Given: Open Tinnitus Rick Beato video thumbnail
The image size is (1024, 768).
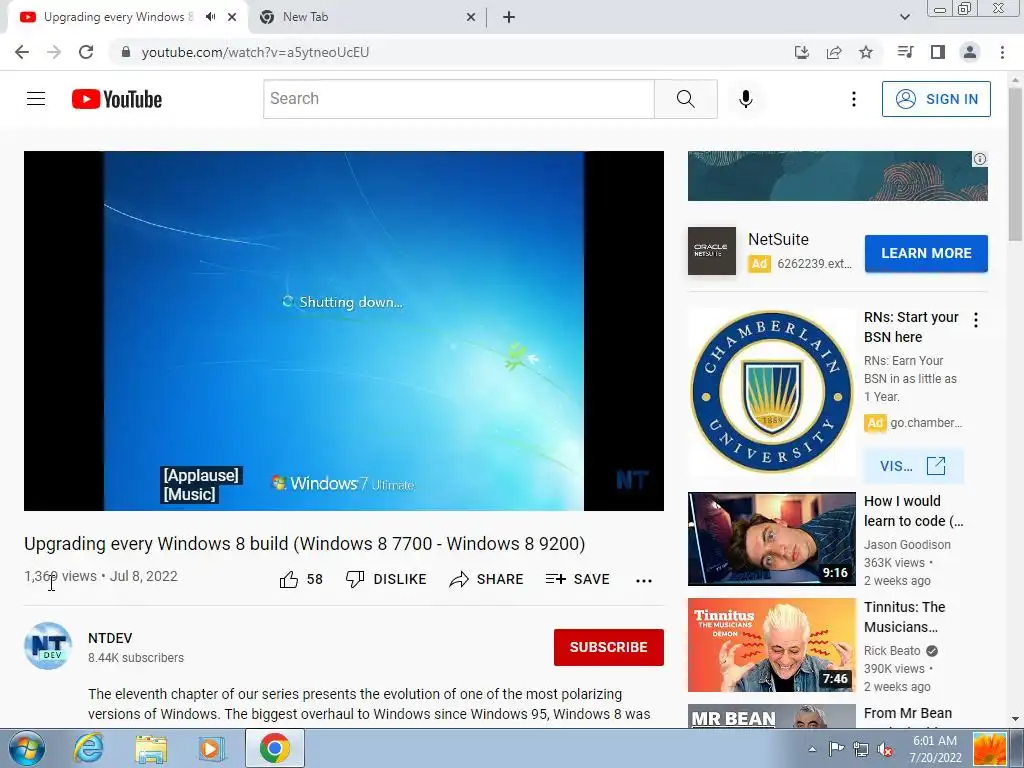Looking at the screenshot, I should point(771,645).
